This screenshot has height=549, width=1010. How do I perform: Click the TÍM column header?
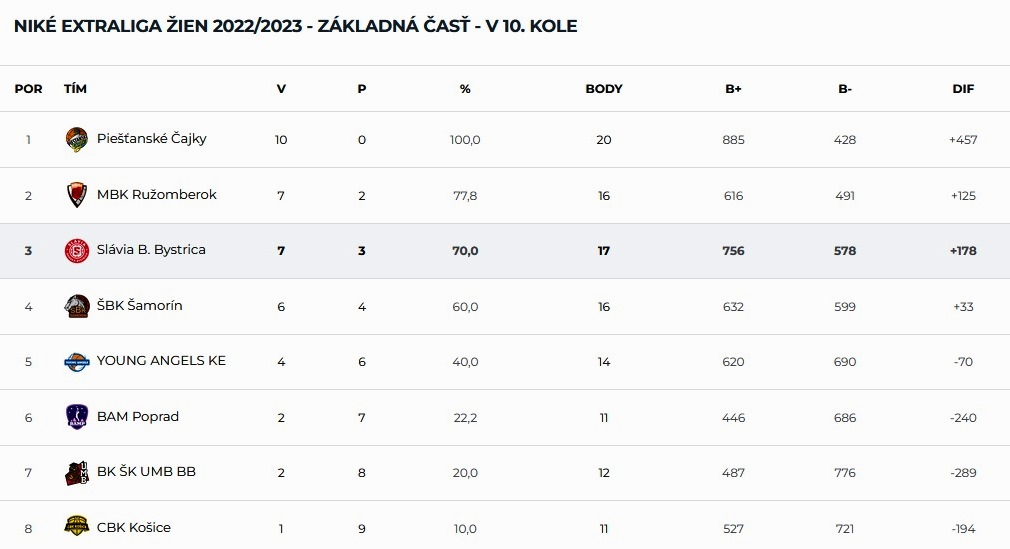[x=75, y=89]
